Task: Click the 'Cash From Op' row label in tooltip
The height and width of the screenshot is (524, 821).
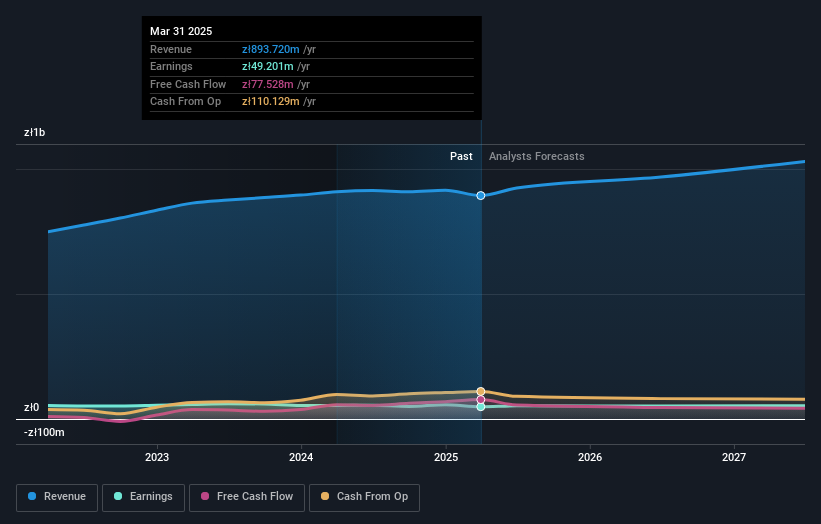Action: coord(185,102)
